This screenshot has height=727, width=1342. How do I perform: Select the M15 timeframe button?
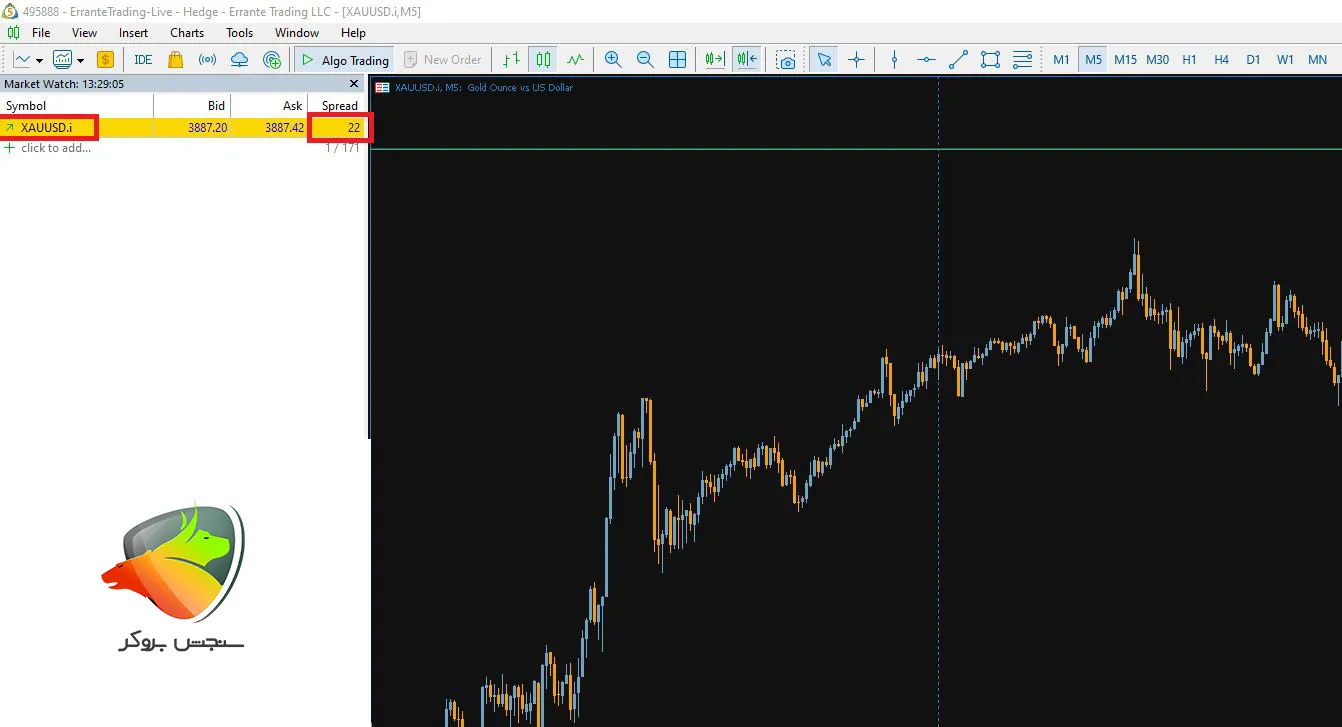coord(1125,60)
